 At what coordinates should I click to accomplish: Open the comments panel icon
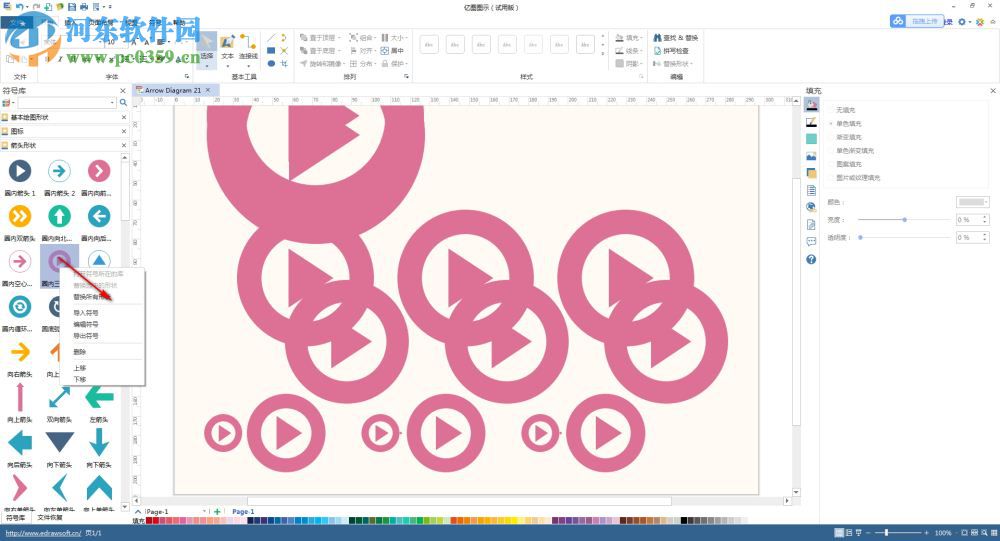point(811,241)
